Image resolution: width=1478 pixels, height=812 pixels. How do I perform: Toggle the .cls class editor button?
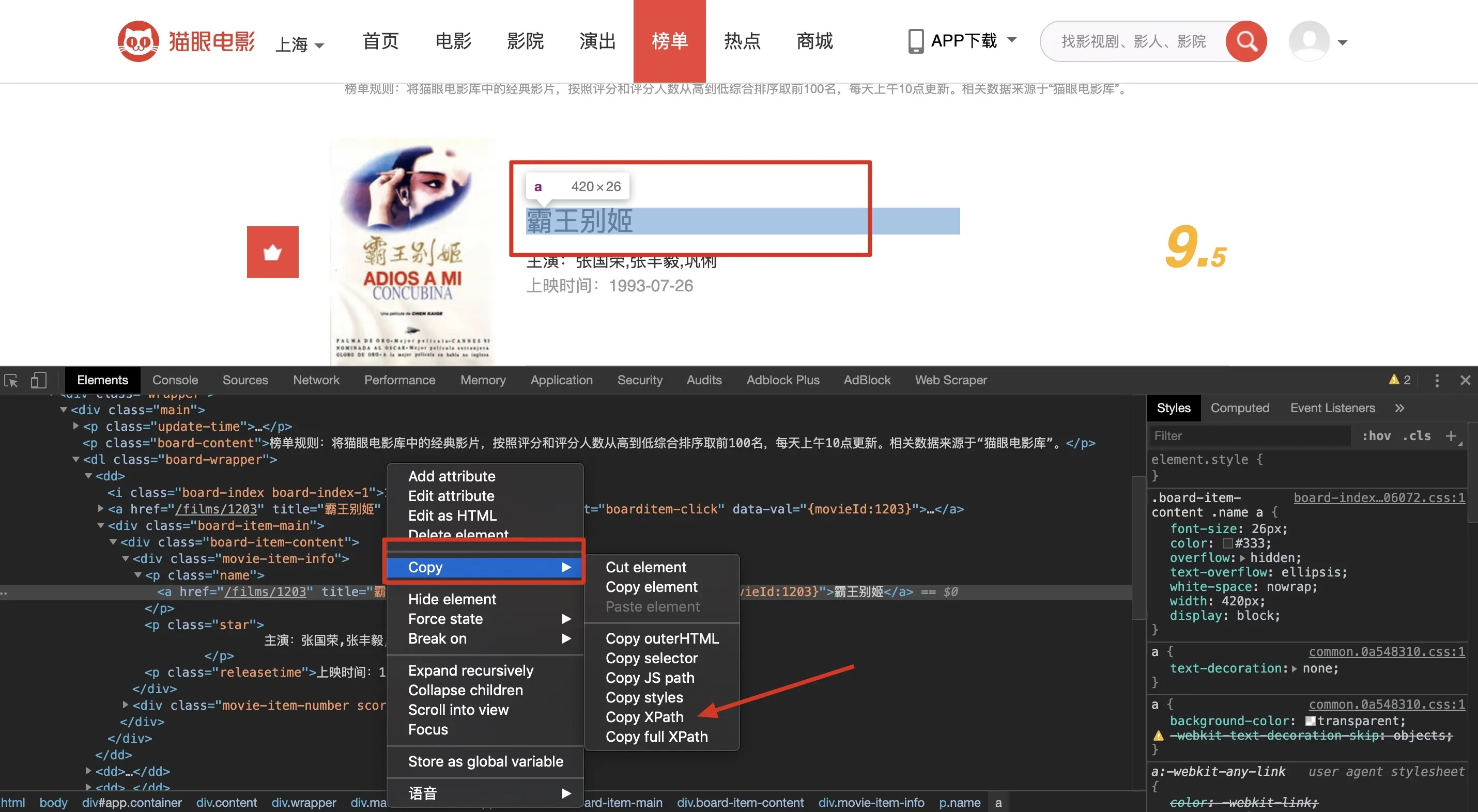tap(1416, 436)
